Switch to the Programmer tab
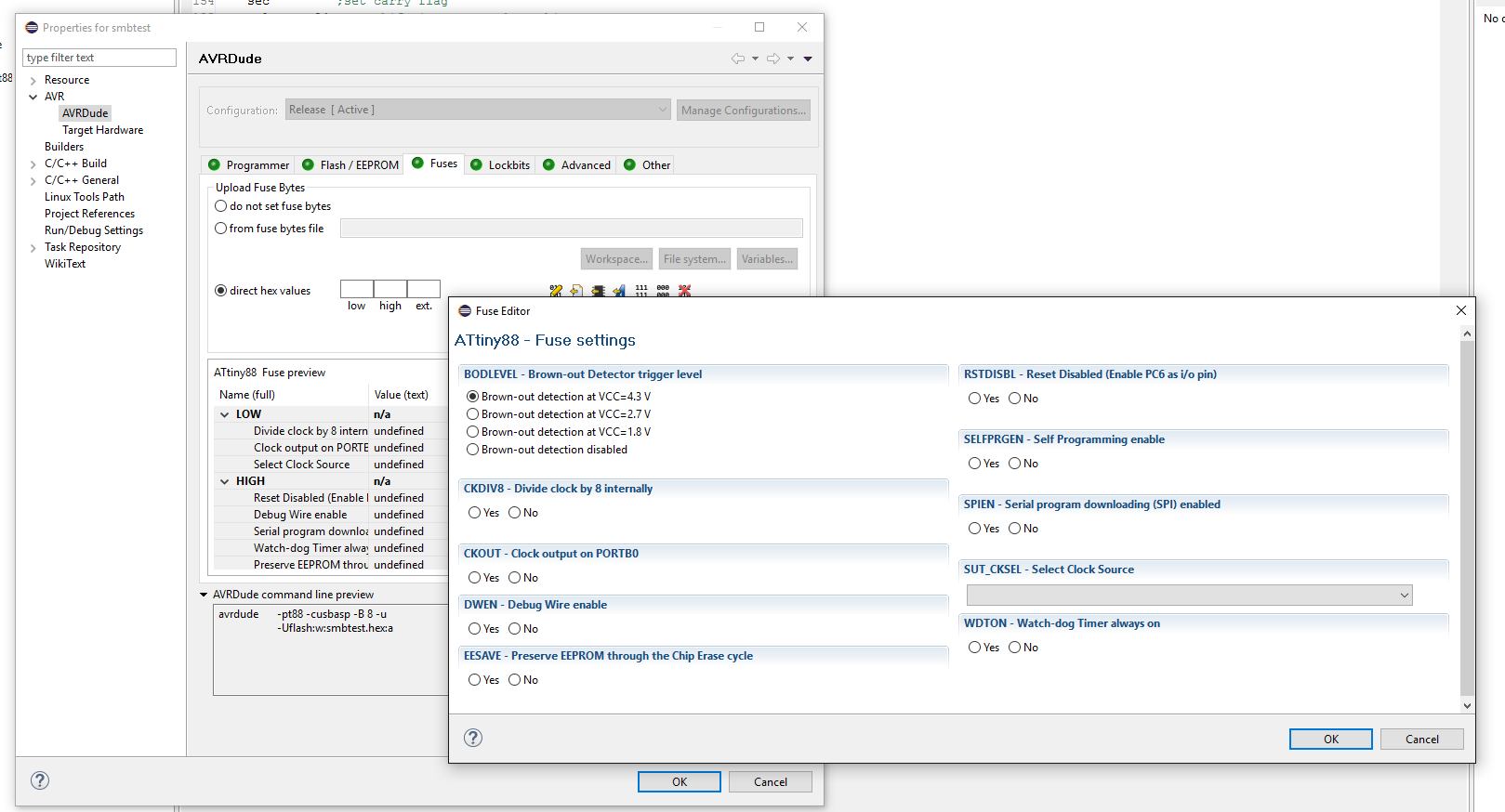Viewport: 1505px width, 812px height. [x=248, y=165]
